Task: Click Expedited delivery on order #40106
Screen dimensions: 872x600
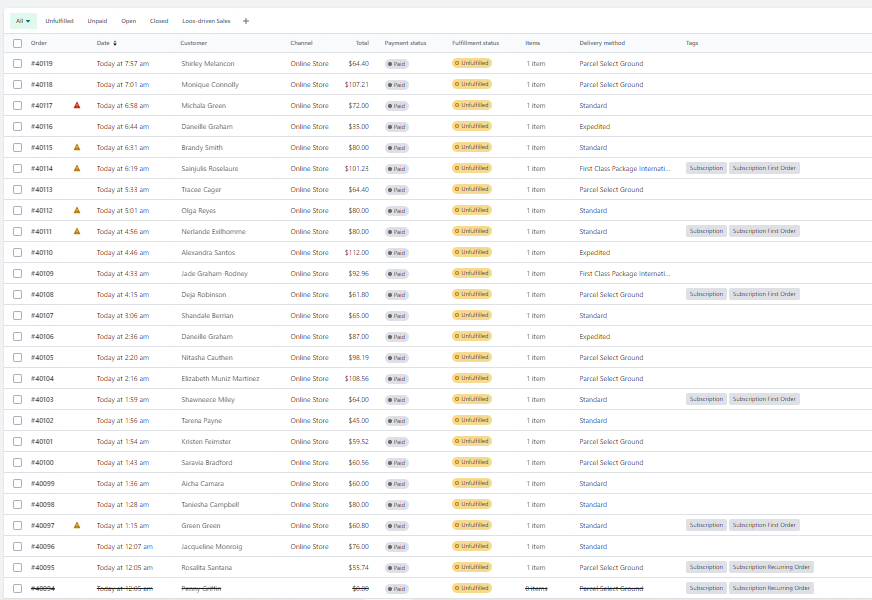Action: (594, 336)
